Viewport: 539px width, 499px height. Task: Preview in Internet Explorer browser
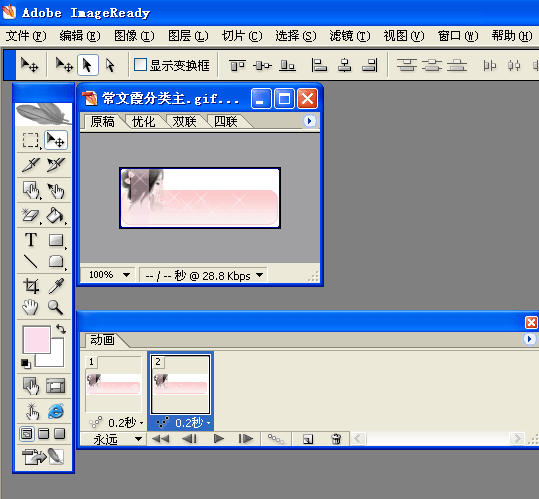click(56, 411)
